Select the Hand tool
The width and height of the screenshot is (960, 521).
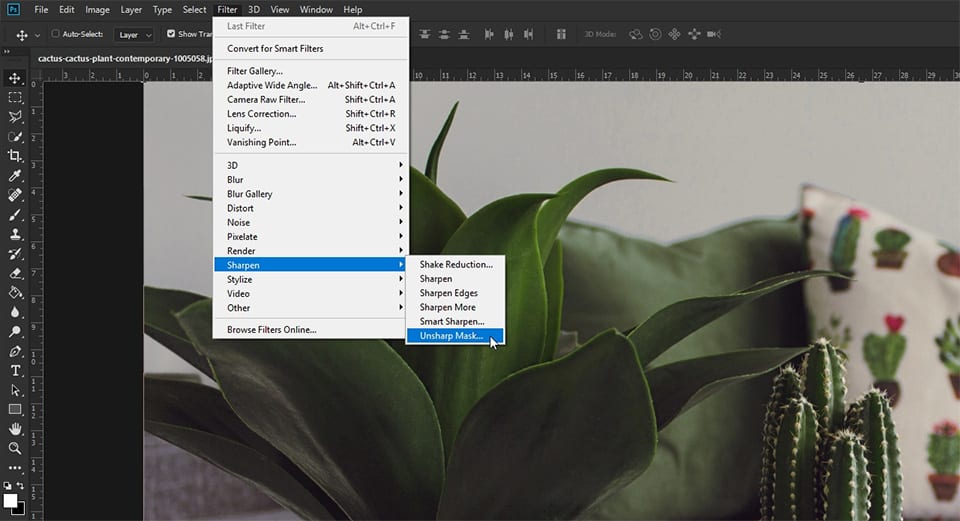point(15,429)
